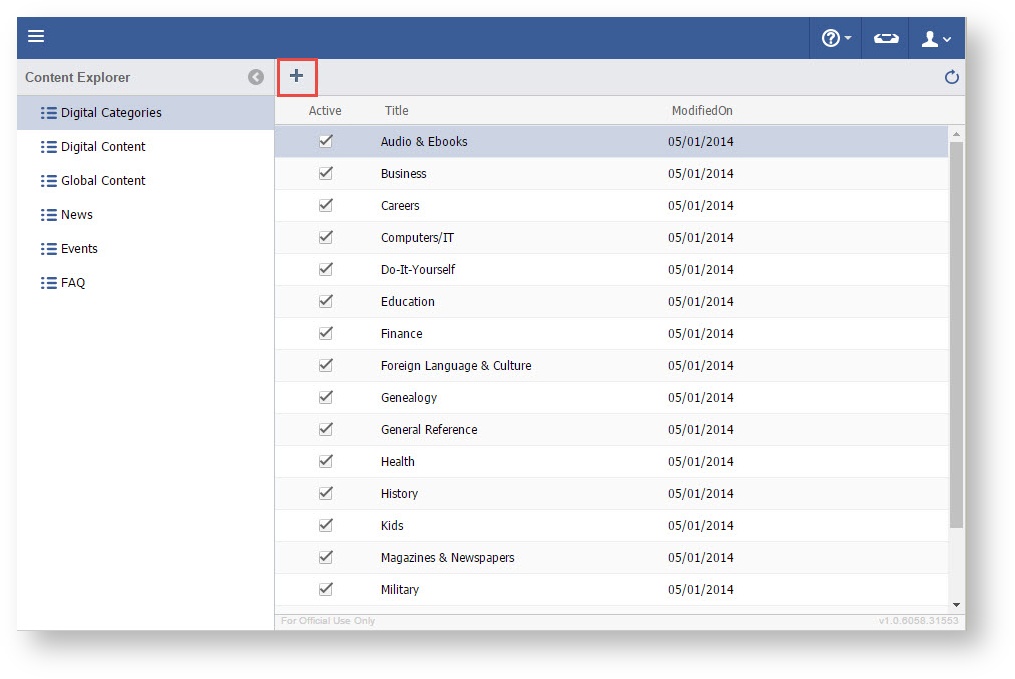The height and width of the screenshot is (679, 1015).
Task: Refresh the category list
Action: [x=951, y=77]
